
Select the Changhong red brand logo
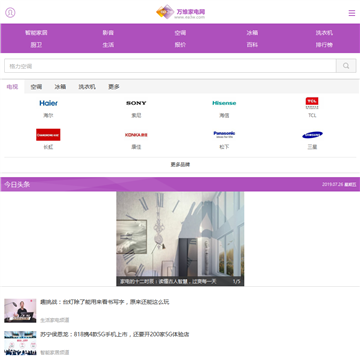point(48,135)
